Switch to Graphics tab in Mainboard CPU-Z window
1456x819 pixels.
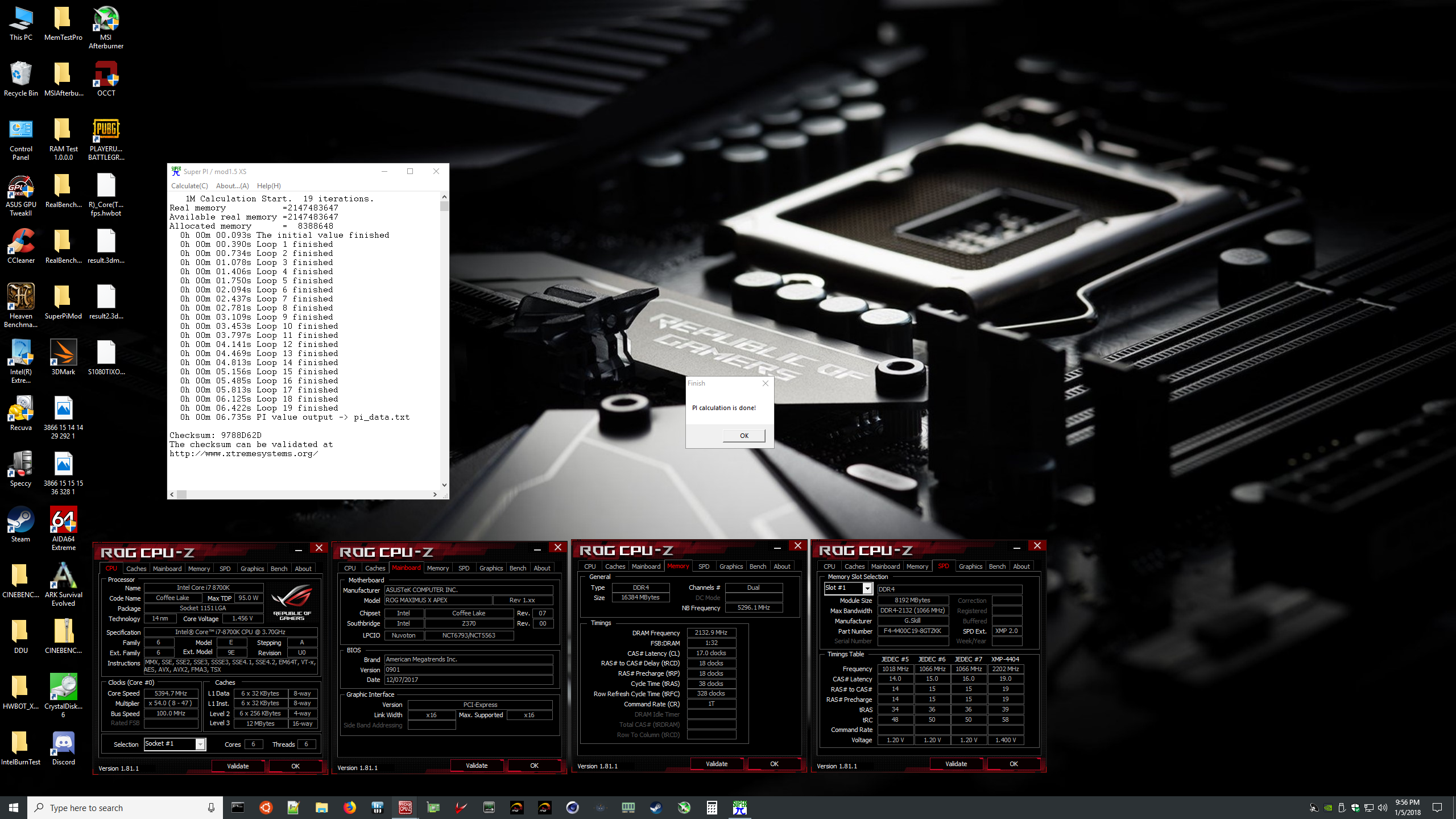click(491, 568)
